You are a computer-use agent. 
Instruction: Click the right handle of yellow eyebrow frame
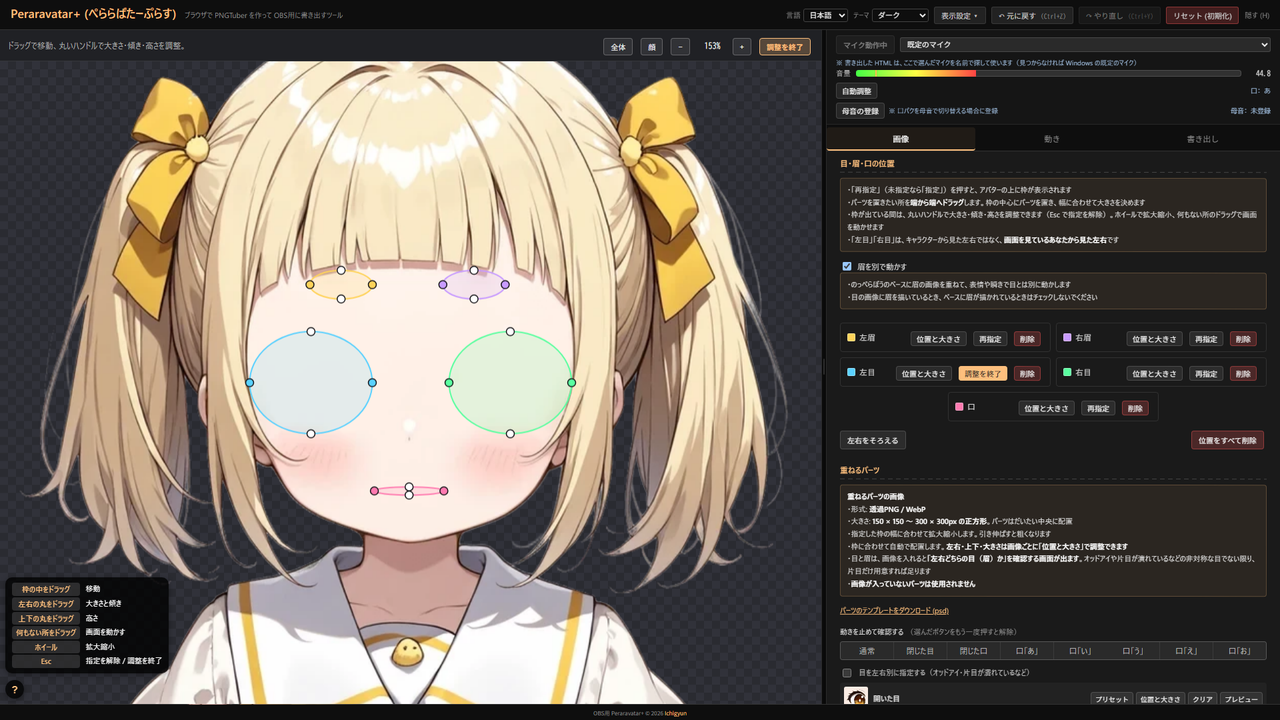tap(372, 285)
